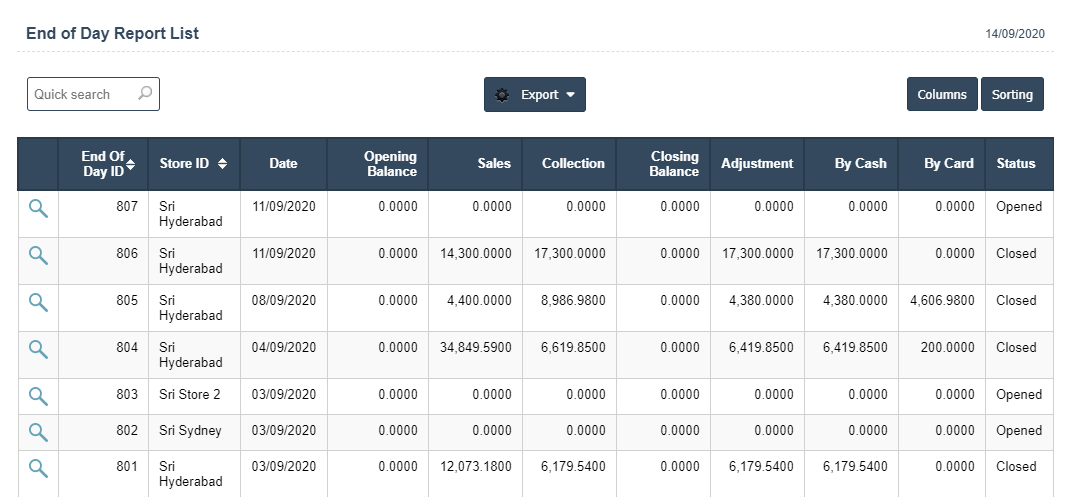Click the search icon in Quick search box
Image resolution: width=1075 pixels, height=497 pixels.
coord(145,94)
